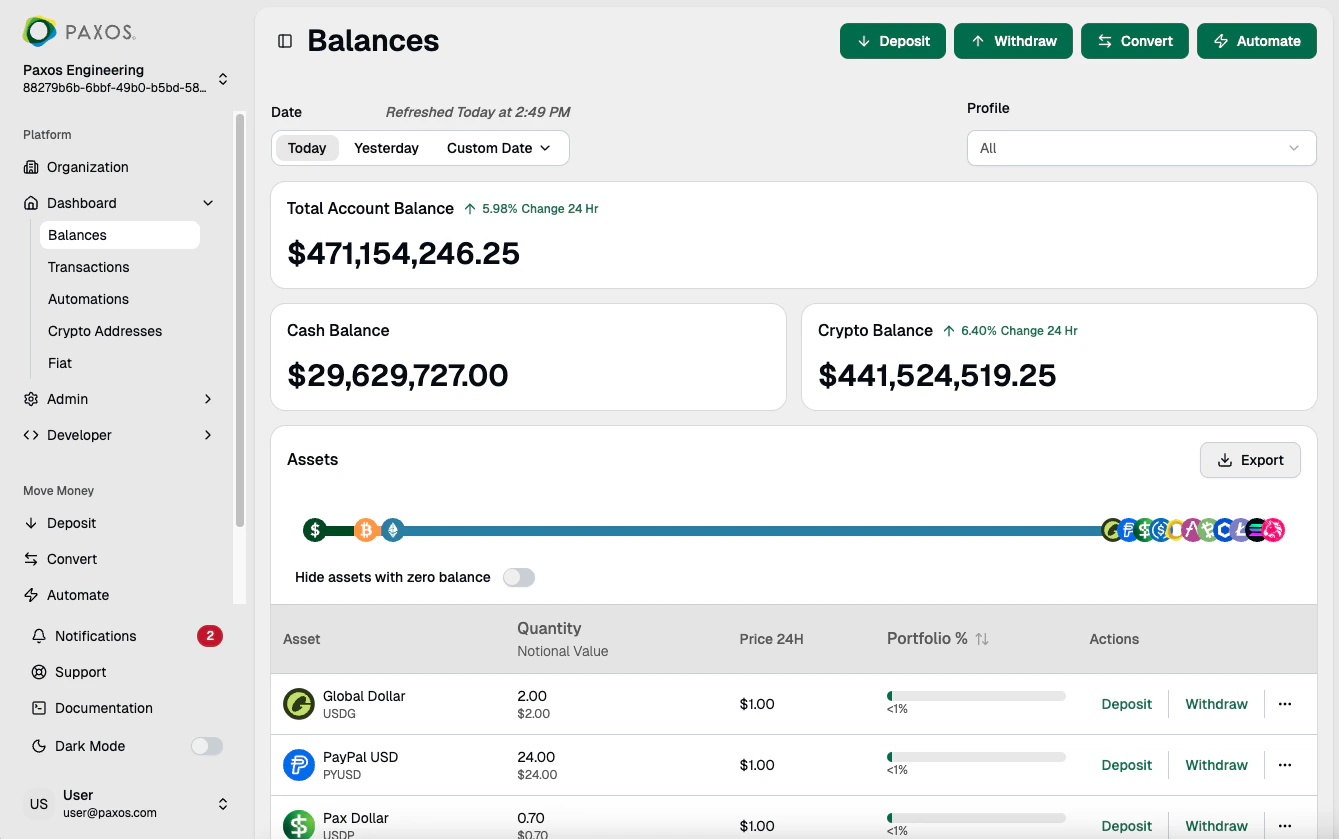
Task: Click the Convert arrows icon in the sidebar
Action: point(31,559)
